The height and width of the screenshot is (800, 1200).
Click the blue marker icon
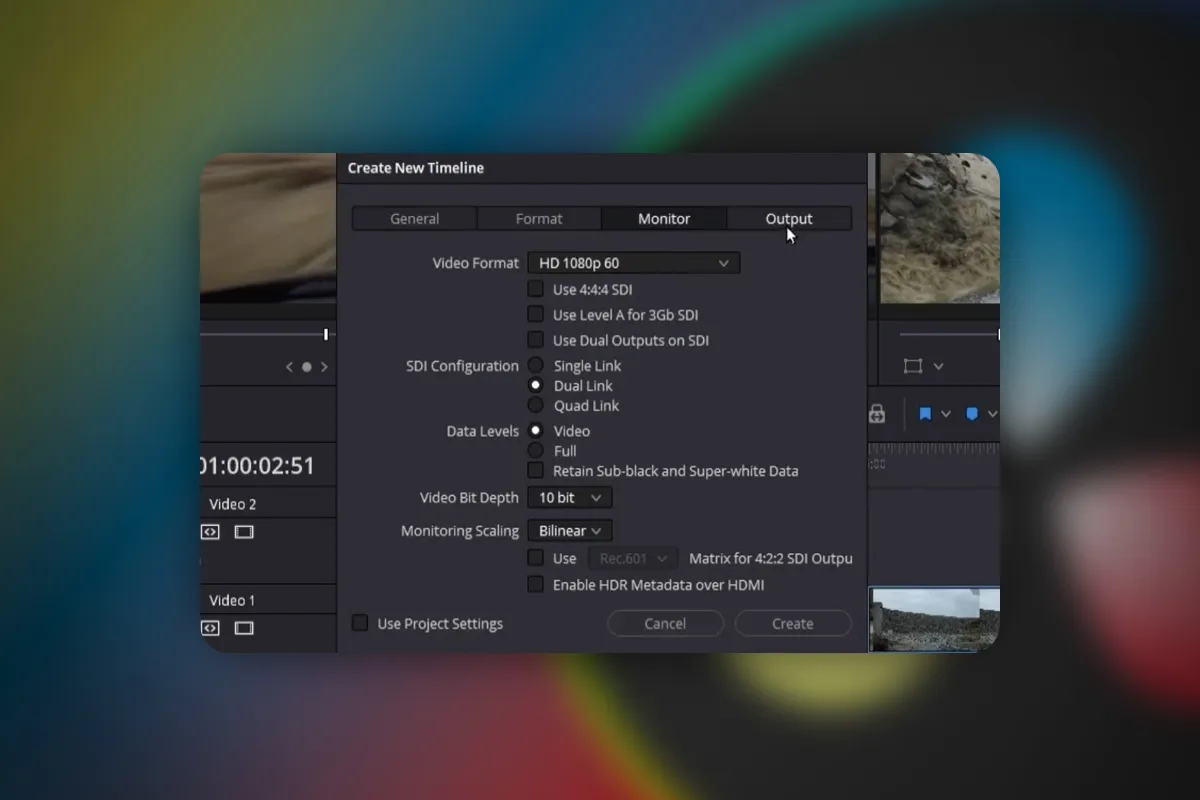(972, 413)
